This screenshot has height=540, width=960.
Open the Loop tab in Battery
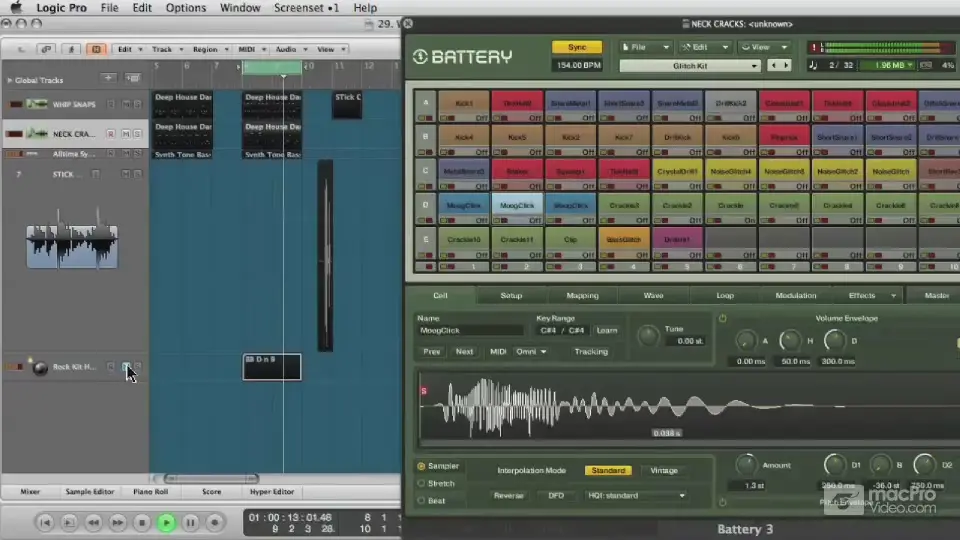[725, 295]
